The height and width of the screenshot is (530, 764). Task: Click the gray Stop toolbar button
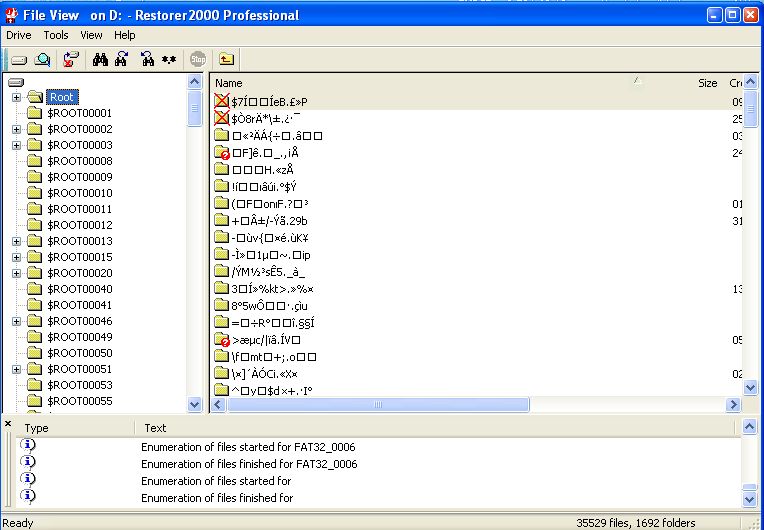click(x=198, y=60)
